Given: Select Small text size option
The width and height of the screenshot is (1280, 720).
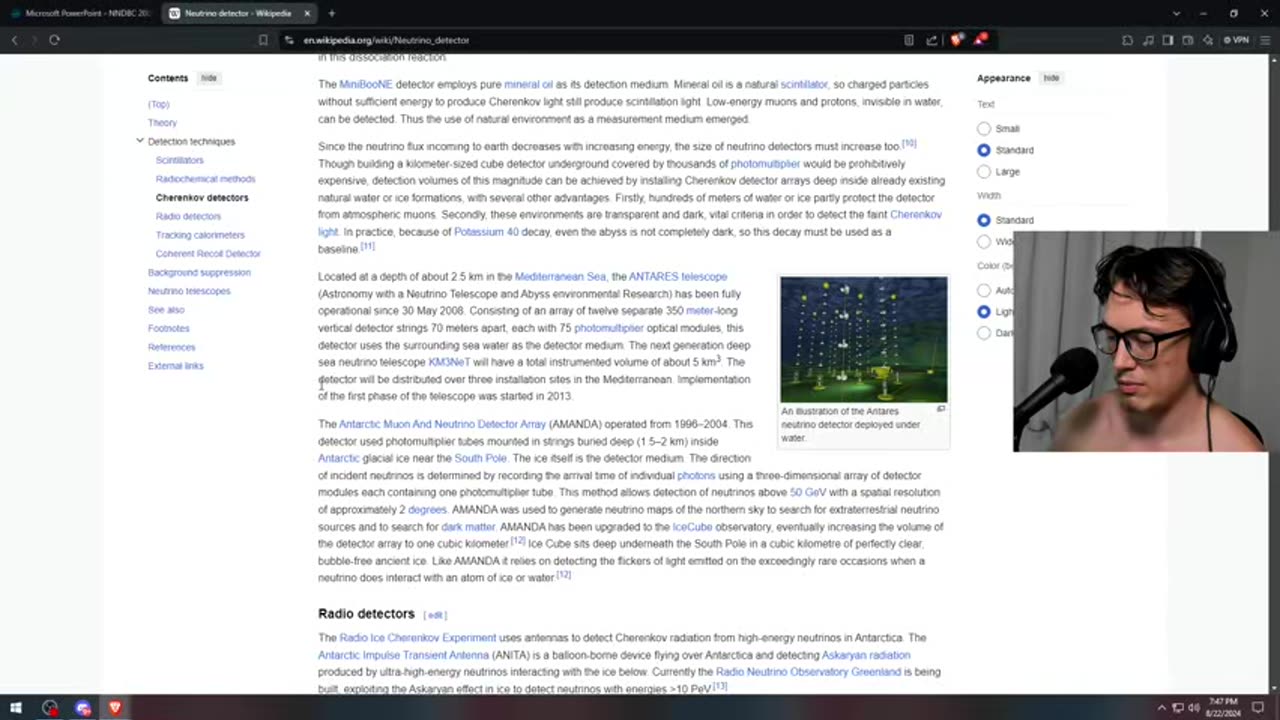Looking at the screenshot, I should (984, 128).
